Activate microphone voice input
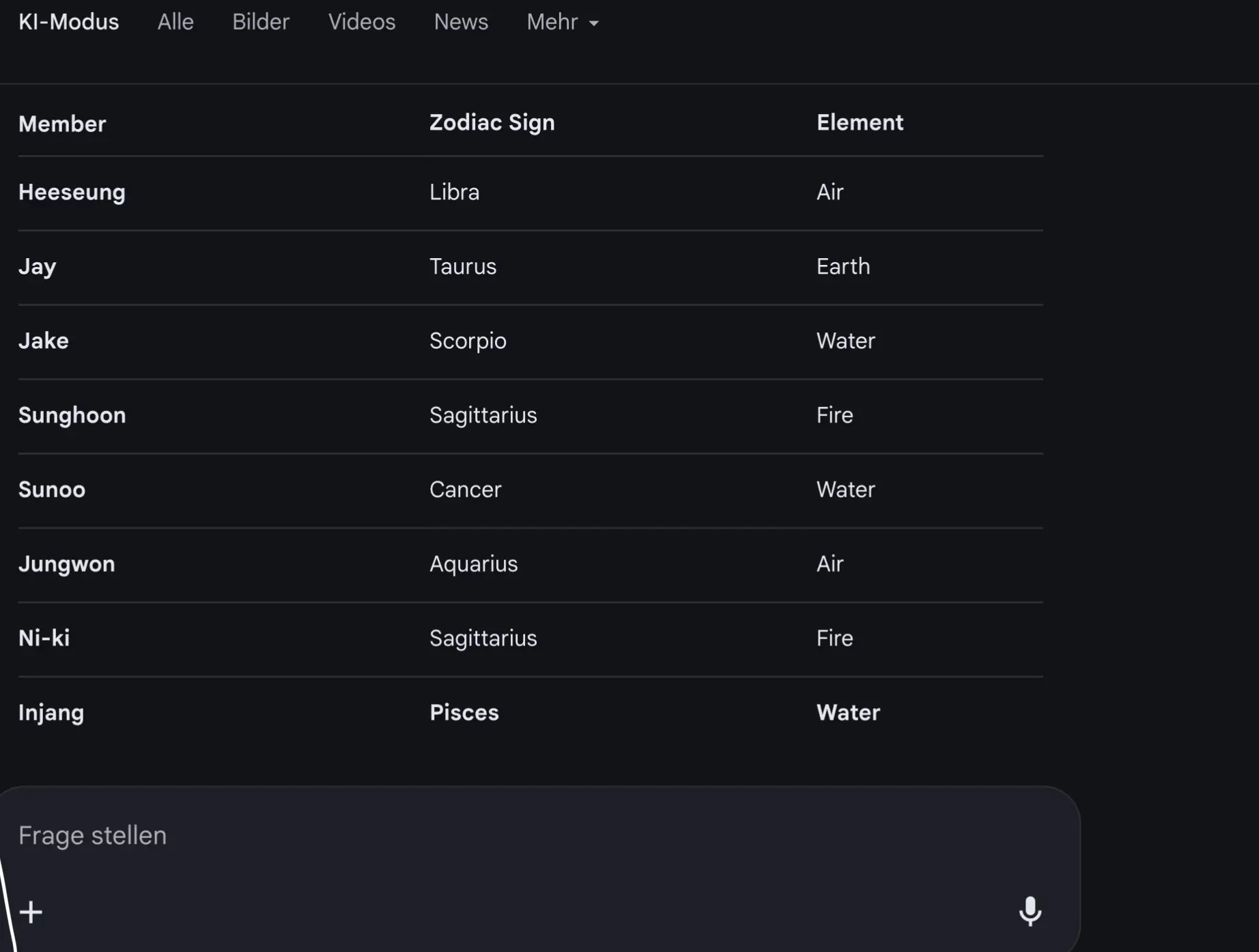This screenshot has width=1259, height=952. click(x=1030, y=911)
